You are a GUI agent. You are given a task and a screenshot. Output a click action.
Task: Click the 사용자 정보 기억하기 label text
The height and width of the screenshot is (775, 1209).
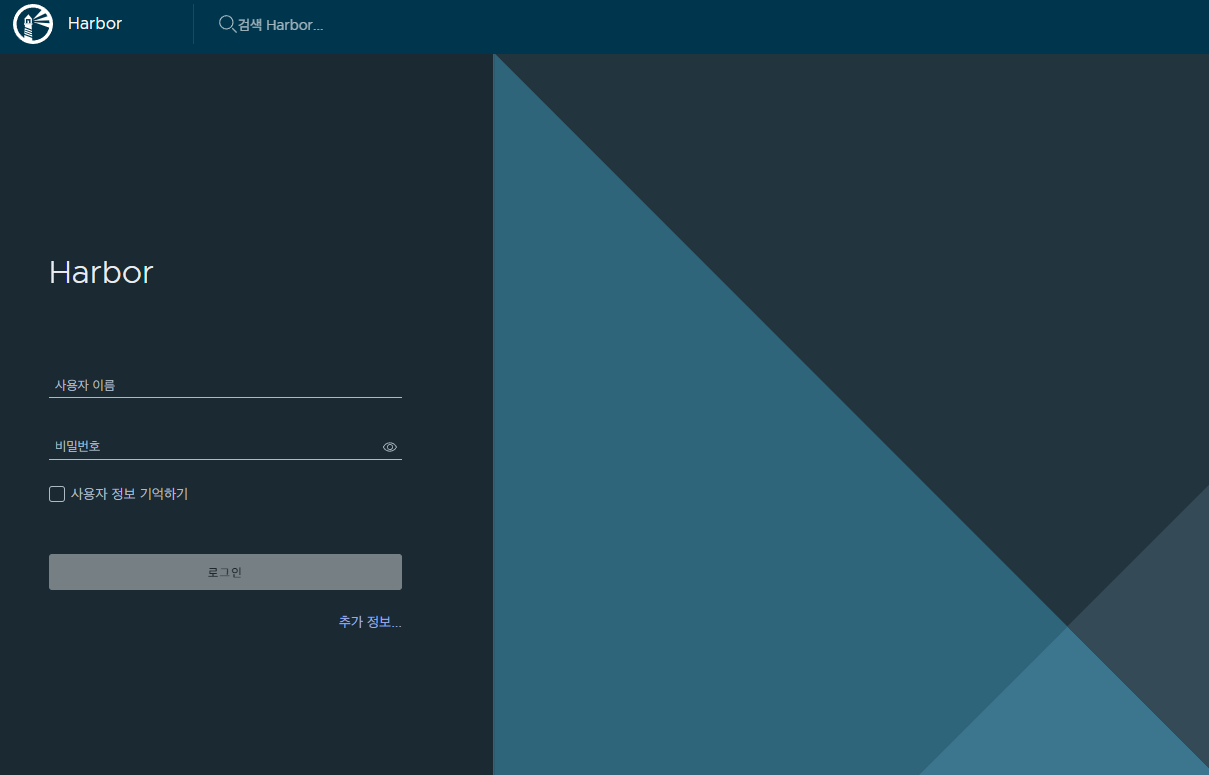129,494
